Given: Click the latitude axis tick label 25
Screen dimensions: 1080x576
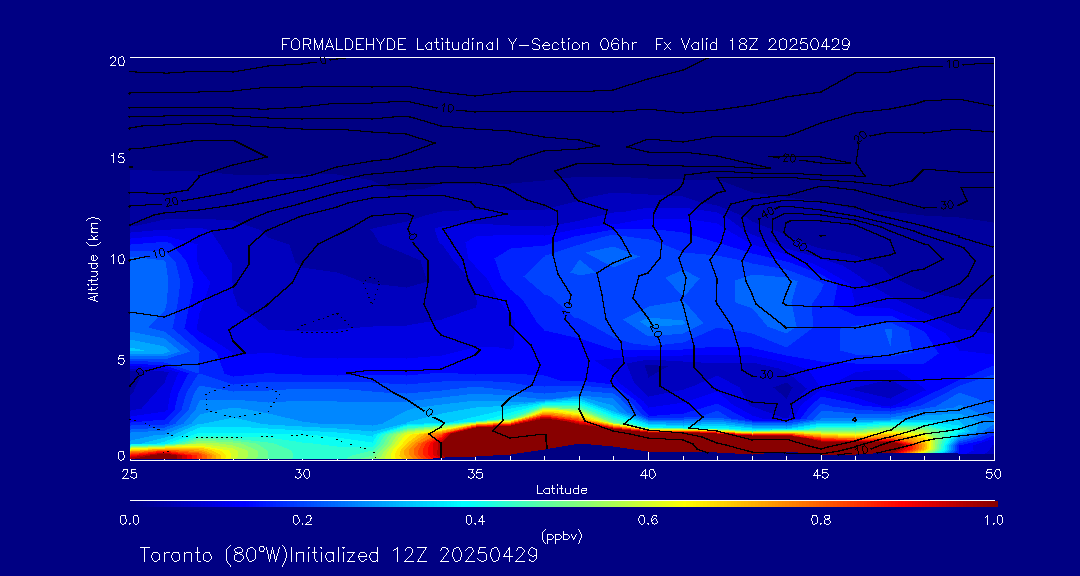Looking at the screenshot, I should (129, 474).
